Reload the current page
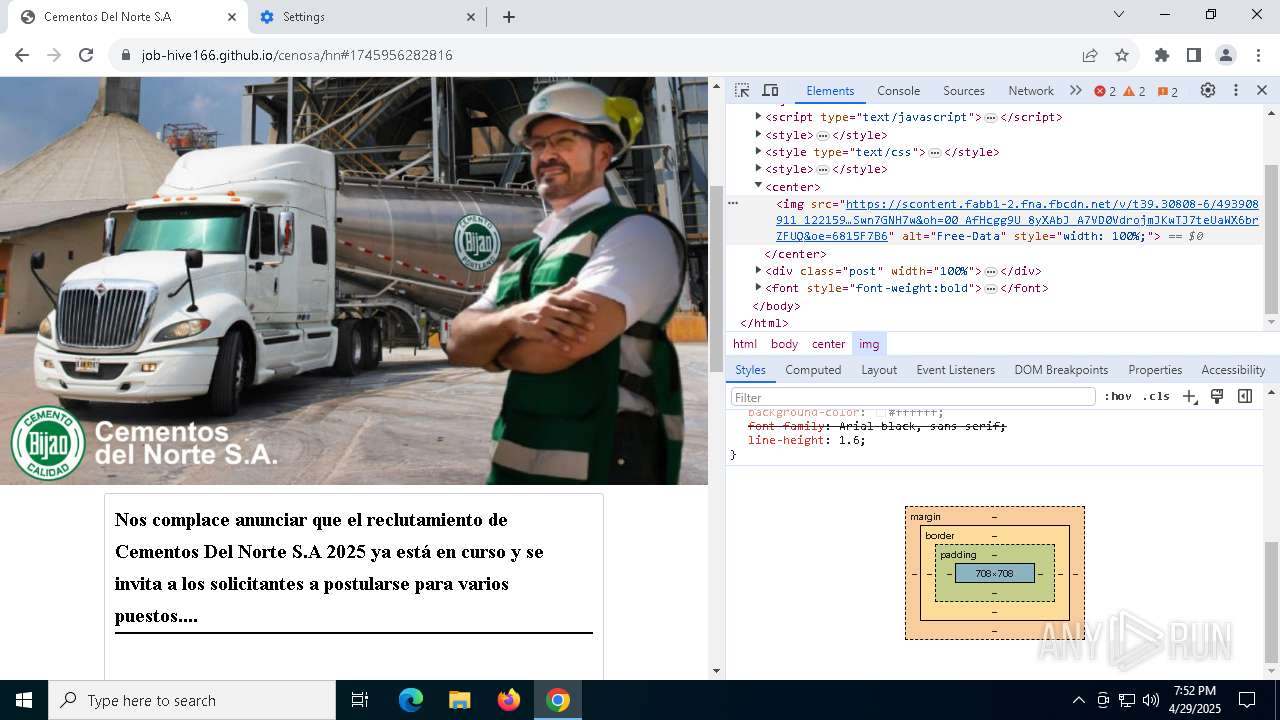1280x720 pixels. pyautogui.click(x=86, y=55)
